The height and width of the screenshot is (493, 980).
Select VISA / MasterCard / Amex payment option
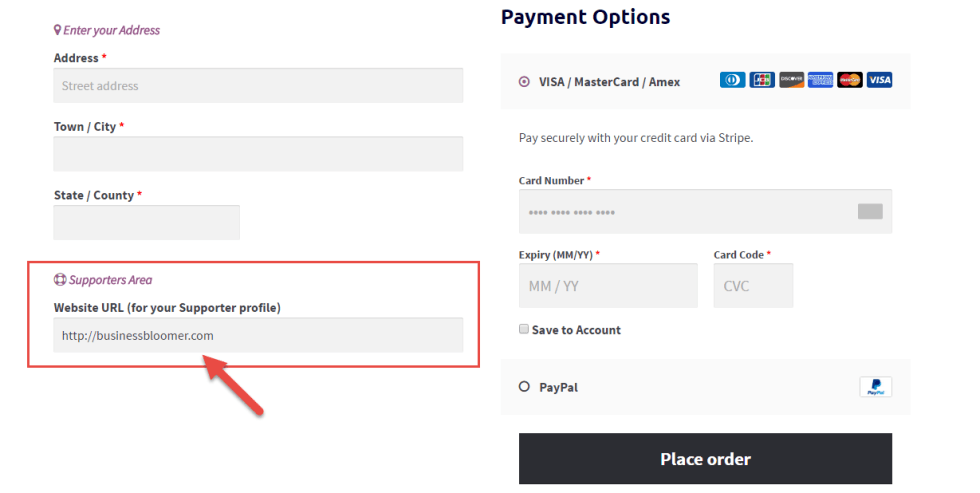pyautogui.click(x=524, y=81)
